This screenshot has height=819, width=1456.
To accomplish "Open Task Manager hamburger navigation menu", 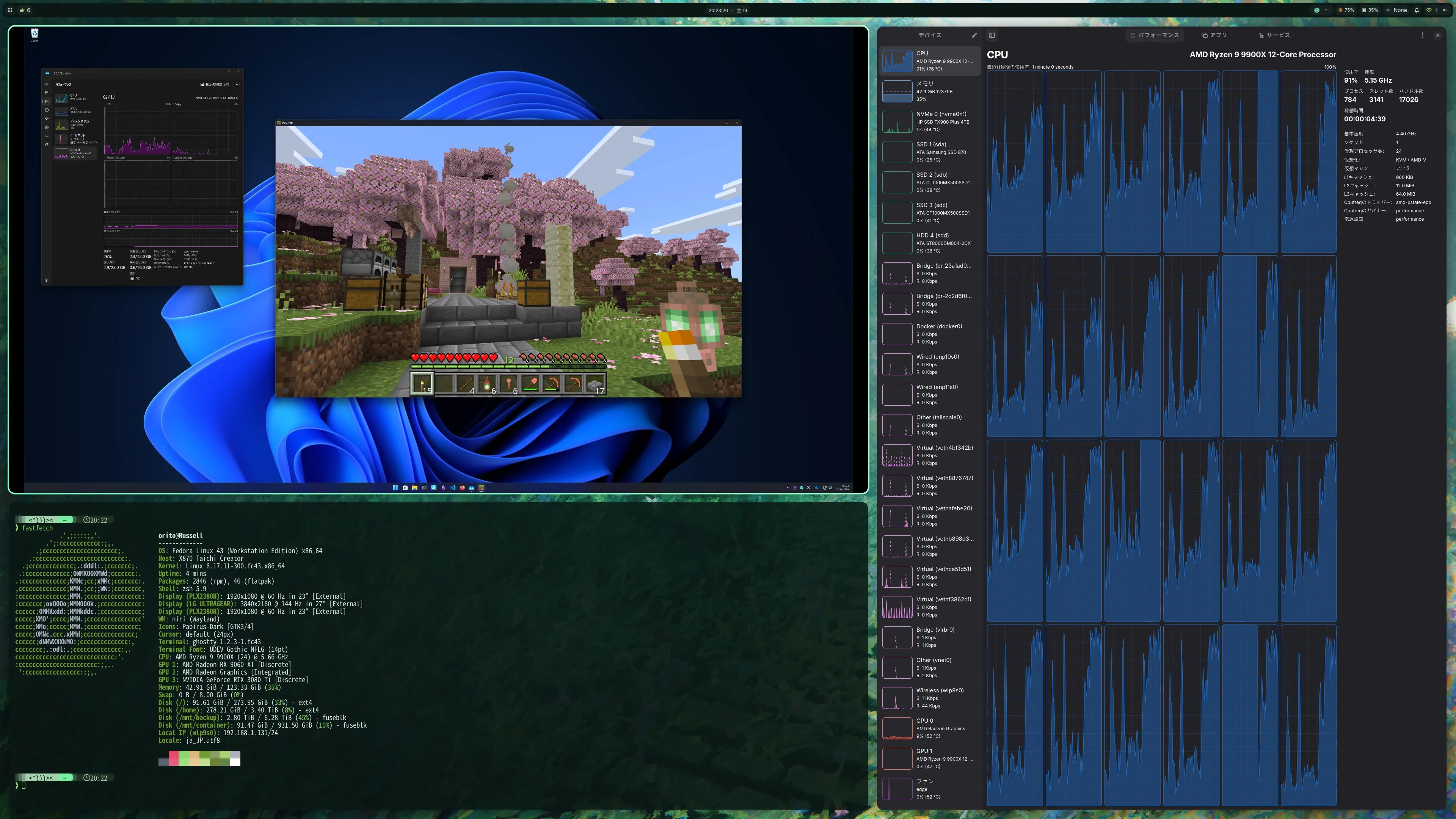I will click(47, 84).
